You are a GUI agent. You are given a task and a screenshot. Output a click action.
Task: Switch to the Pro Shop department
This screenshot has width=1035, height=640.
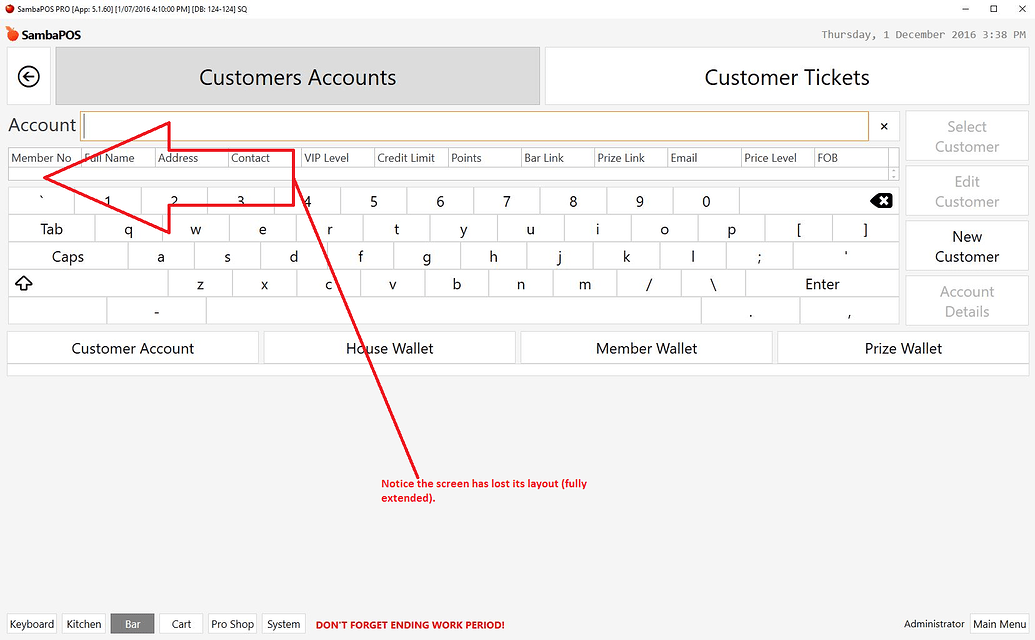point(232,623)
